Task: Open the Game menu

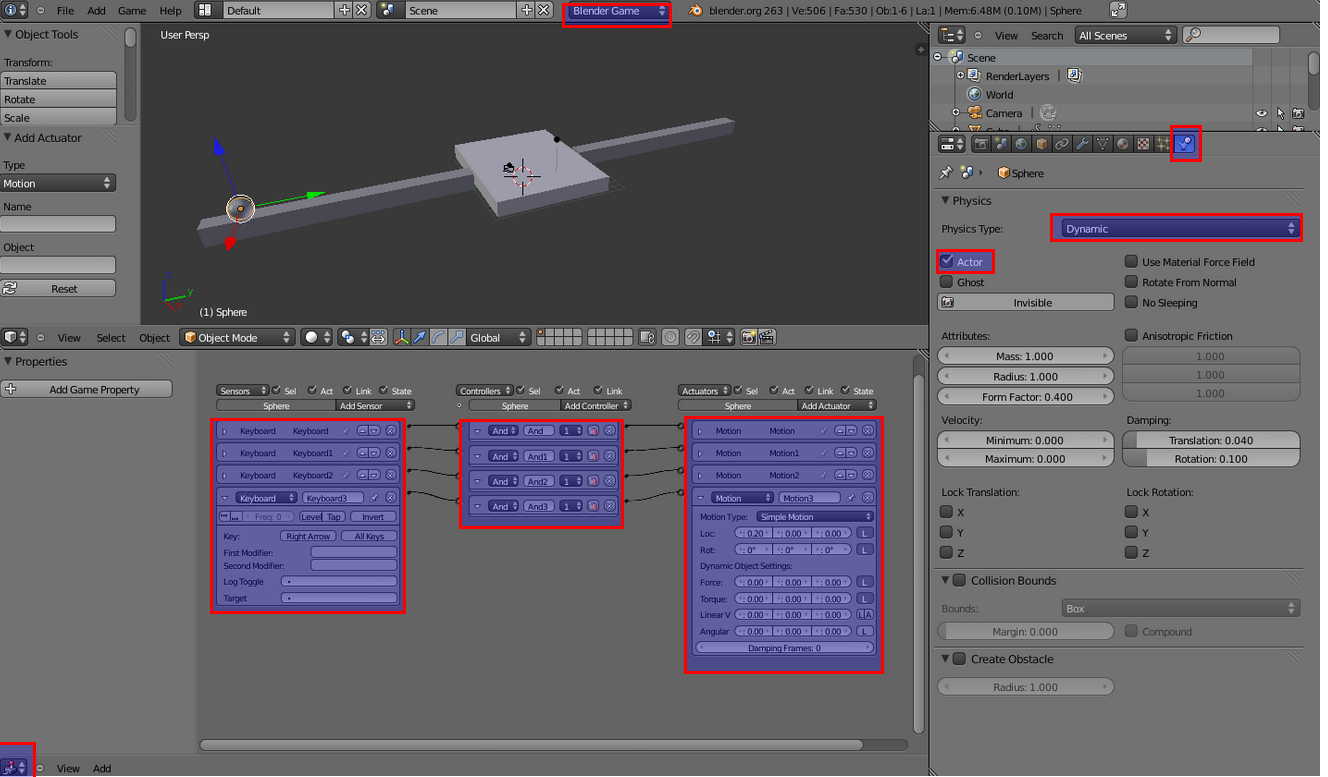Action: 132,10
